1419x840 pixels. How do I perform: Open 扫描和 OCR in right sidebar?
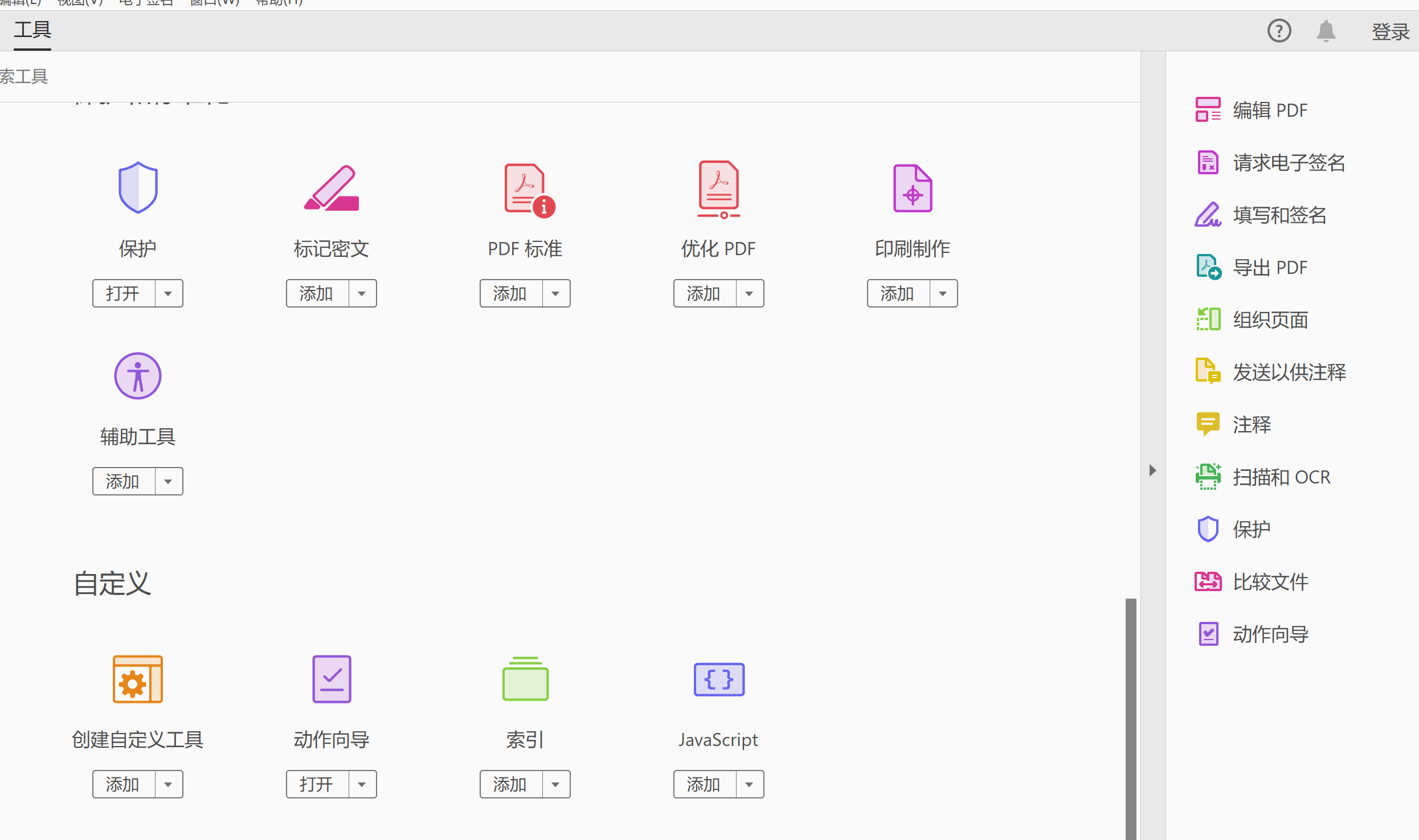point(1281,477)
